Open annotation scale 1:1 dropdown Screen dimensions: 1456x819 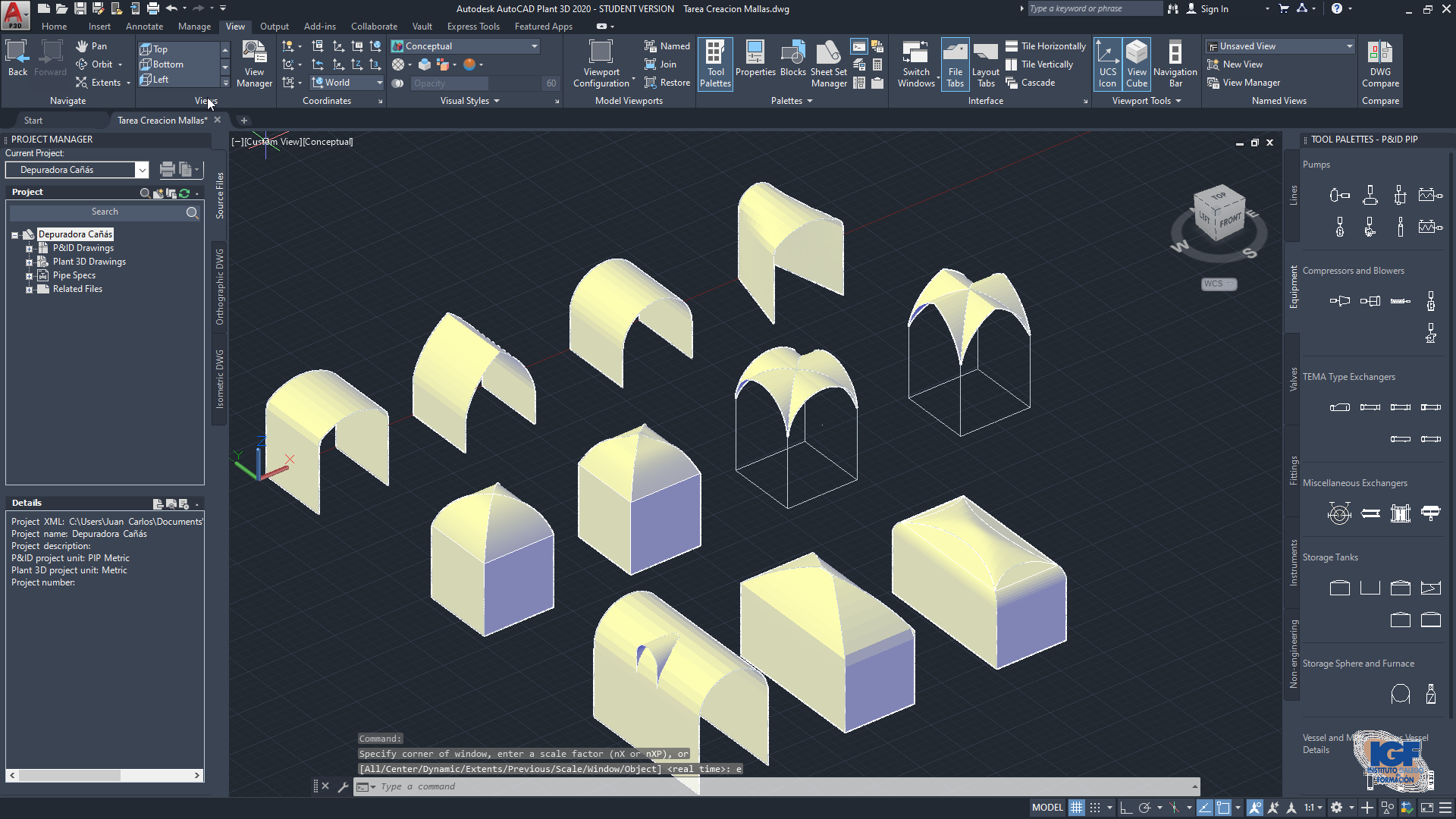coord(1313,808)
